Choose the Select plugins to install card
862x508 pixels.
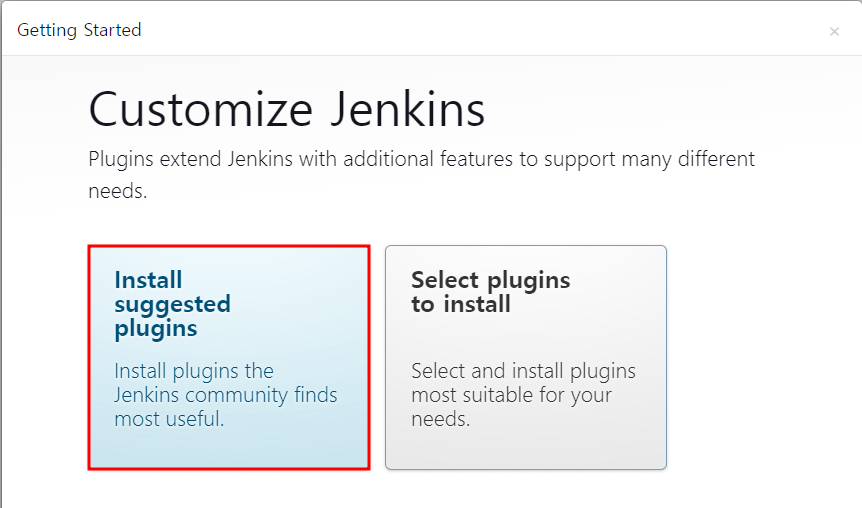[526, 357]
